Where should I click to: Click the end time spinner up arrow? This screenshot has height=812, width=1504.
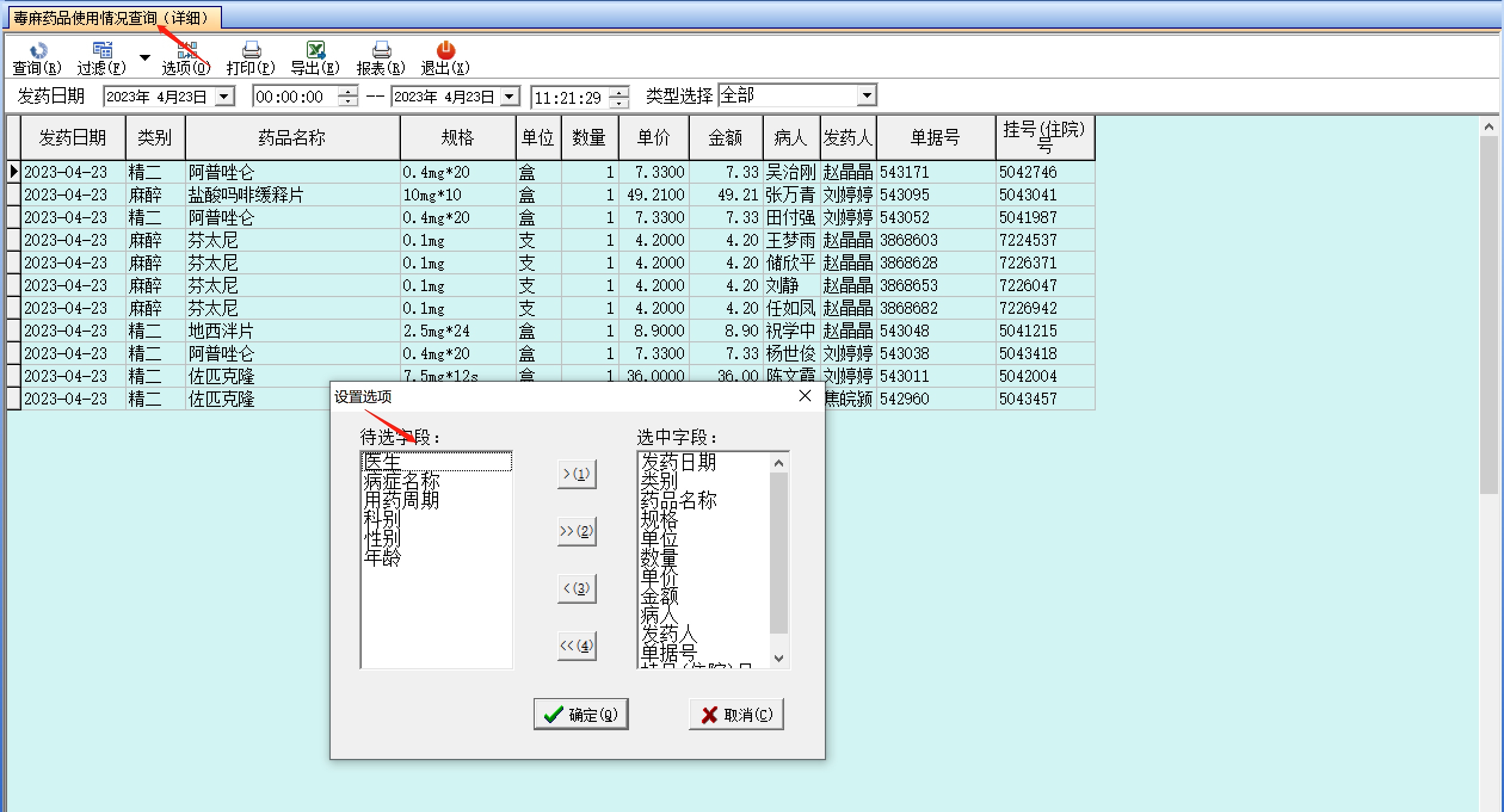[x=620, y=91]
